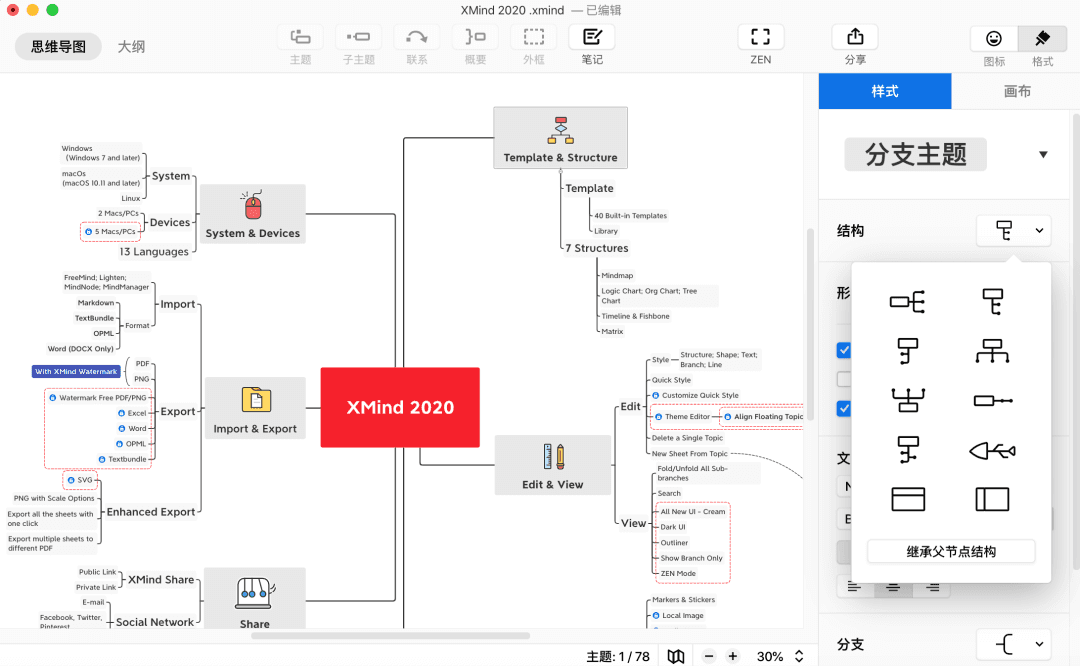Select the central XMind 2020 topic
Screen dimensions: 1080x666
400,407
